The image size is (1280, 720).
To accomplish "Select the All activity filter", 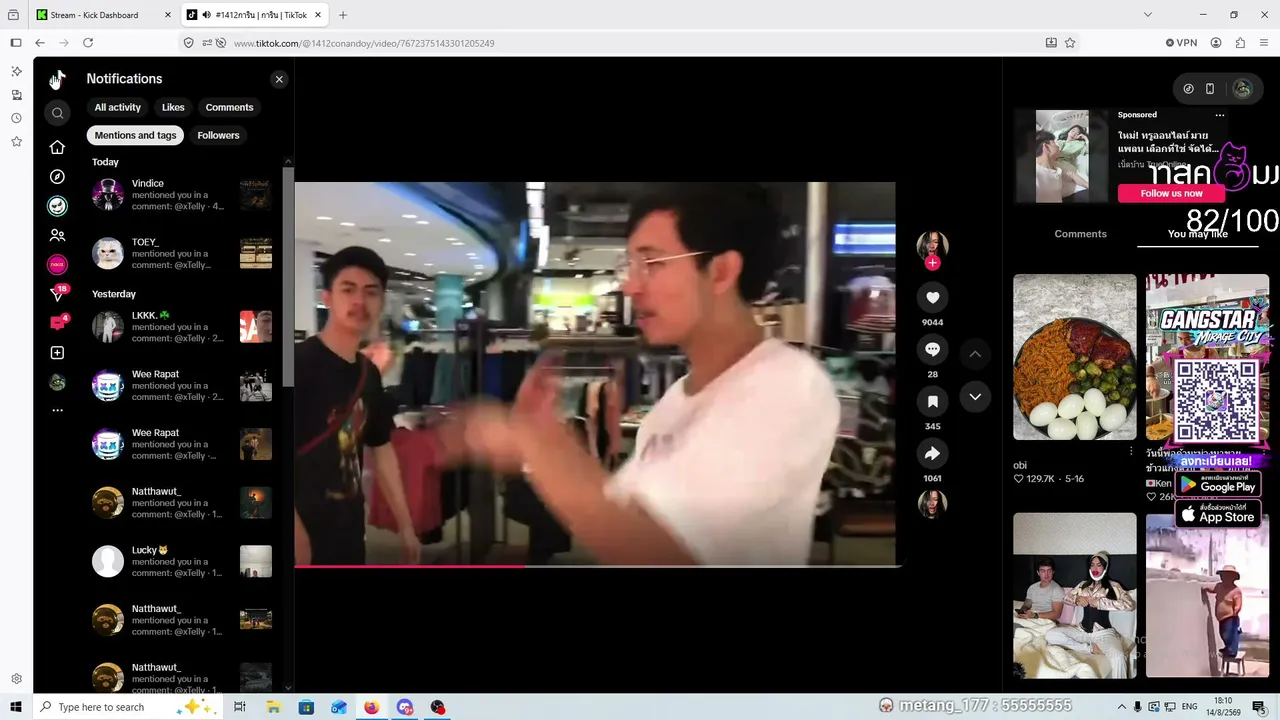I will (x=118, y=107).
